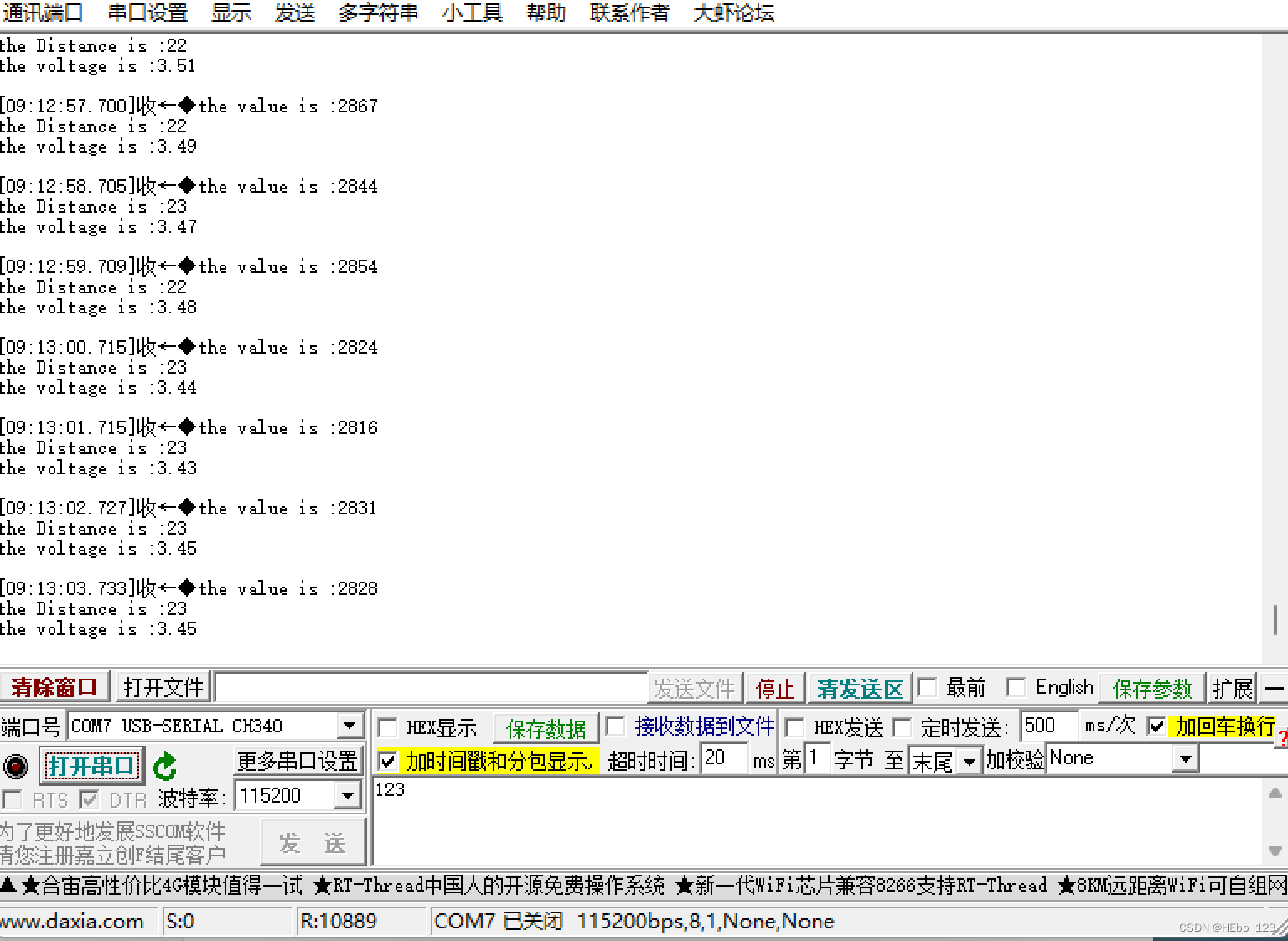Viewport: 1288px width, 941px height.
Task: Open the 帮助 menu
Action: [x=546, y=13]
